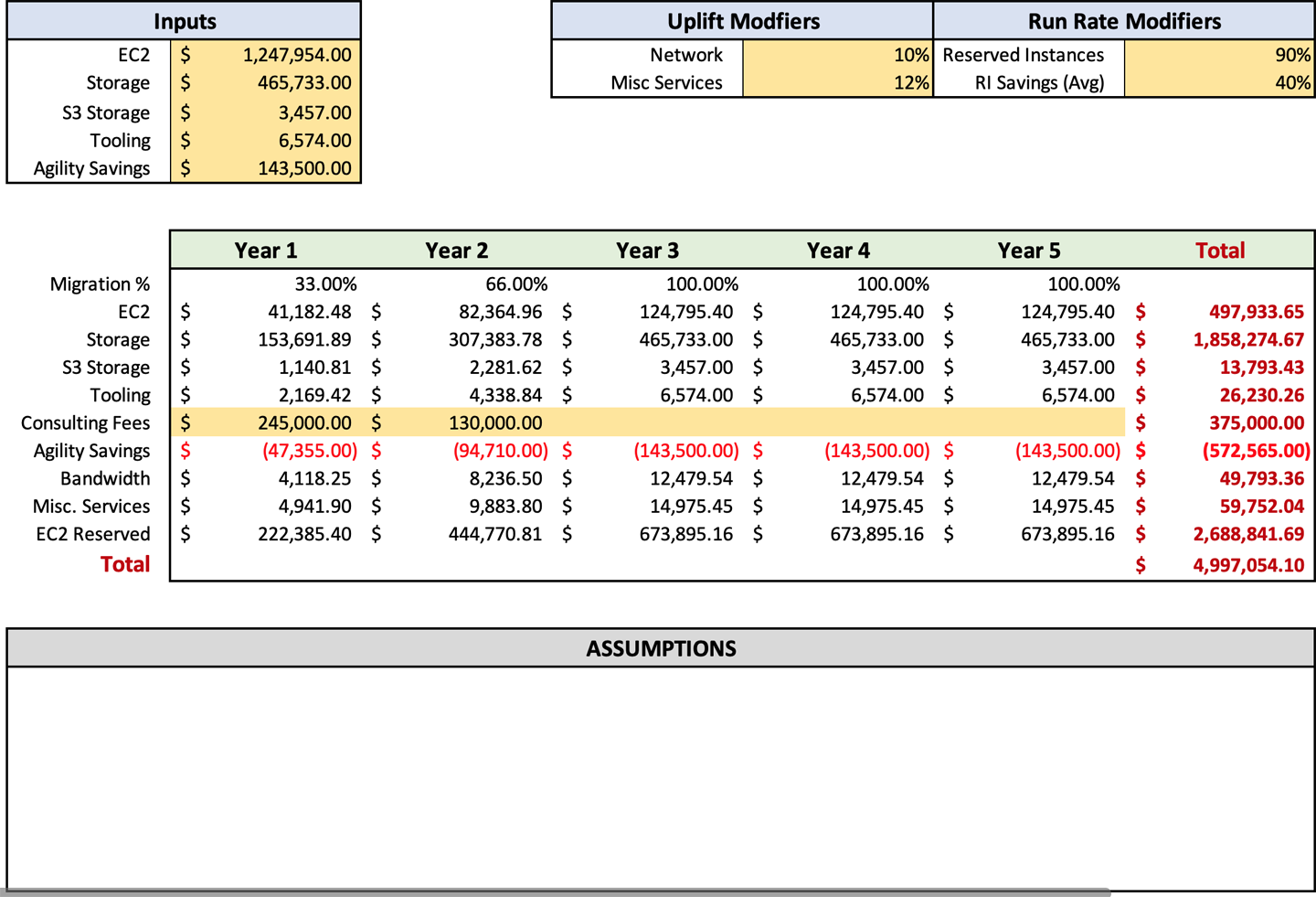The width and height of the screenshot is (1316, 897).
Task: Click Year 2 Tooling cell 4,338.84
Action: click(x=505, y=395)
